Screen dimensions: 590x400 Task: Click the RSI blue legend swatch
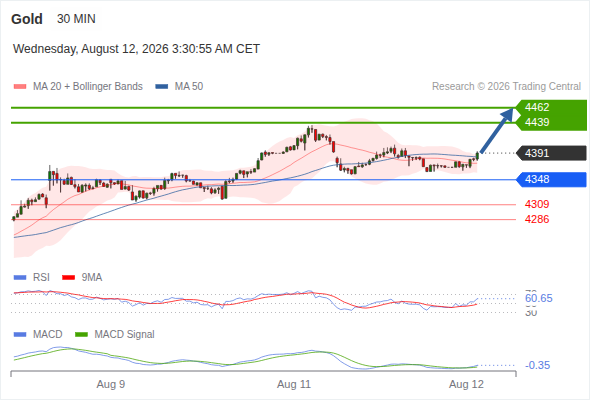[20, 278]
